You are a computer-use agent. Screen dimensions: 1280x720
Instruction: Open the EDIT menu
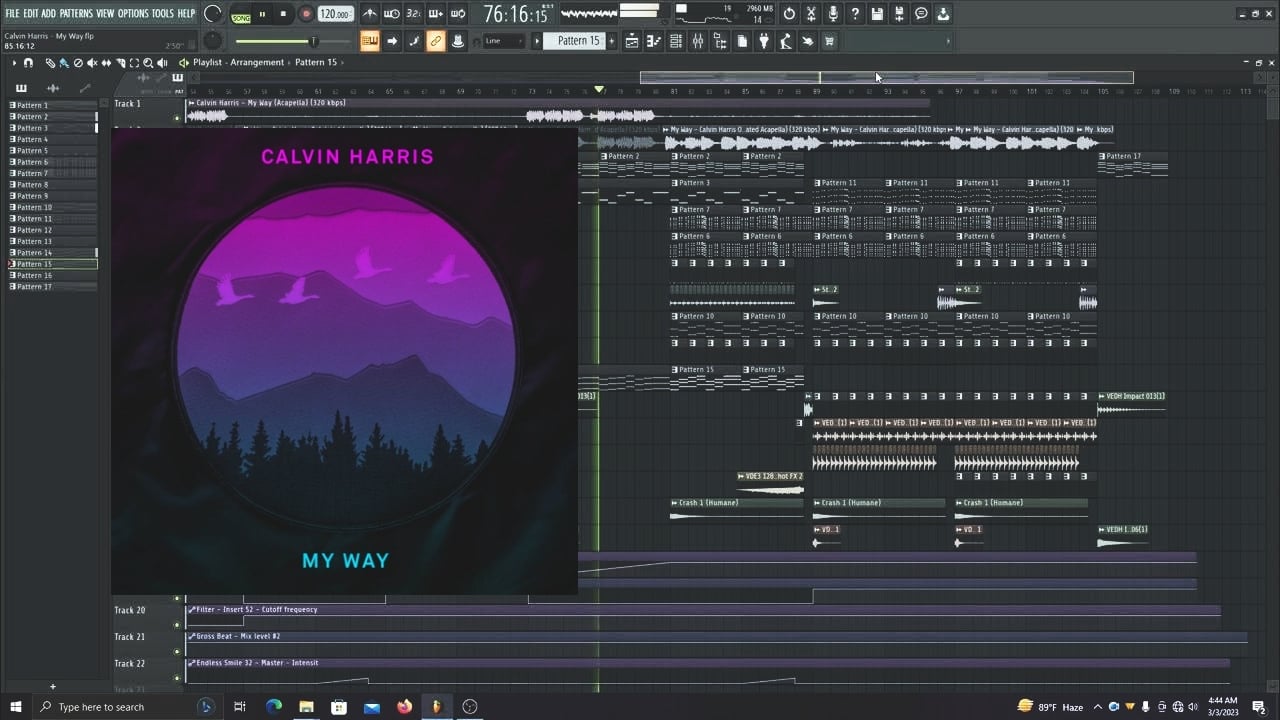30,13
